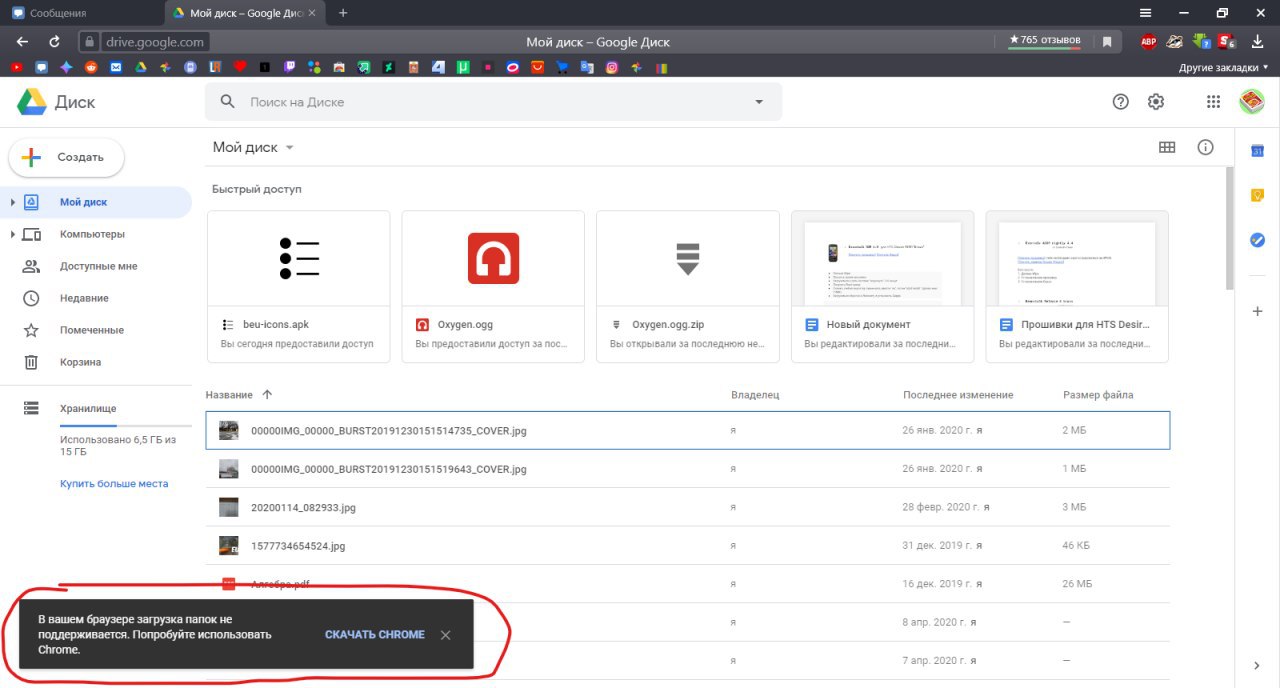Click the Adblock Plus extension icon
Image resolution: width=1280 pixels, height=688 pixels.
click(1149, 42)
